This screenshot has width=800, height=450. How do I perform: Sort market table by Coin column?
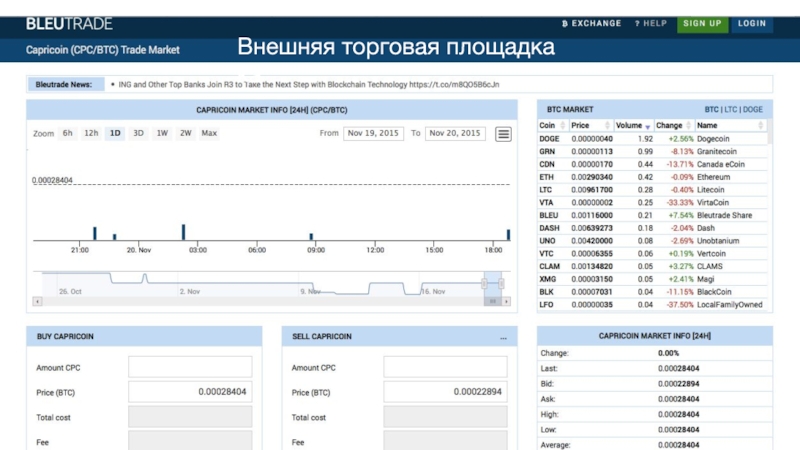pyautogui.click(x=550, y=126)
